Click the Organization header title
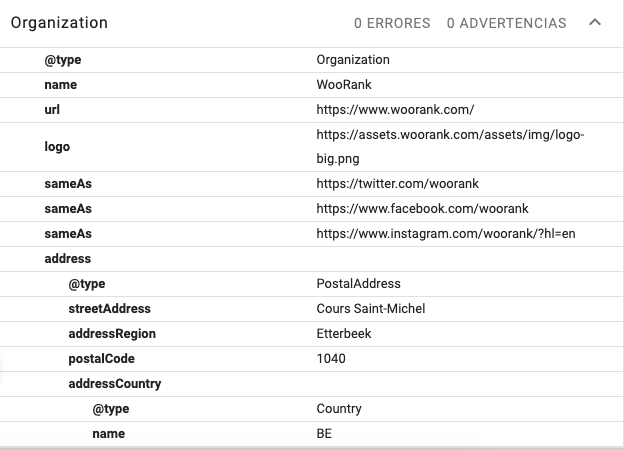The height and width of the screenshot is (450, 624). pos(59,23)
